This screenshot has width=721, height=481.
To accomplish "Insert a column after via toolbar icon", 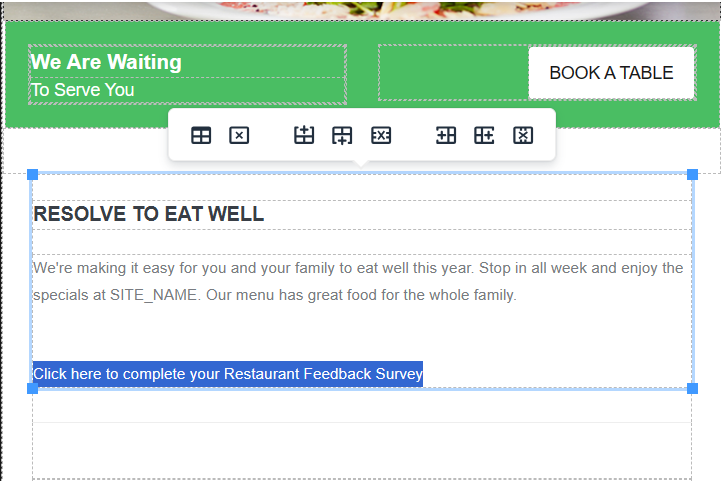I will (x=484, y=136).
